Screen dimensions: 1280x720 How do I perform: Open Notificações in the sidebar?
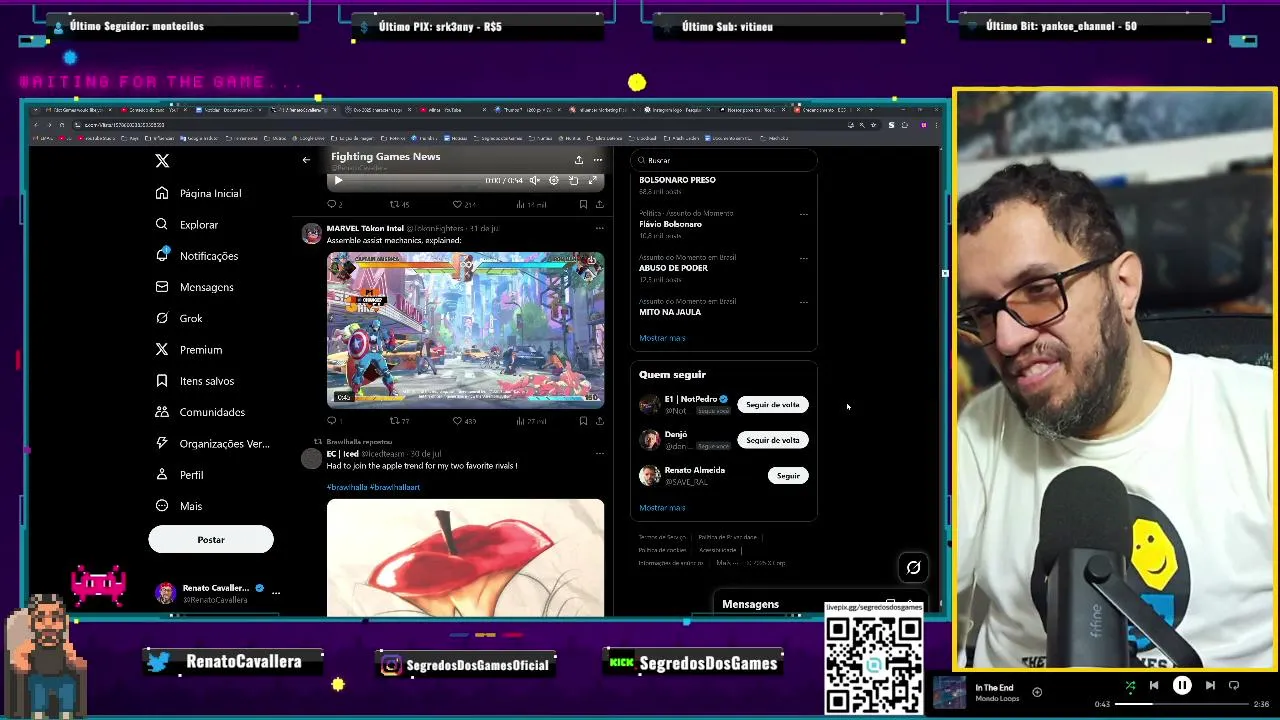(x=197, y=256)
